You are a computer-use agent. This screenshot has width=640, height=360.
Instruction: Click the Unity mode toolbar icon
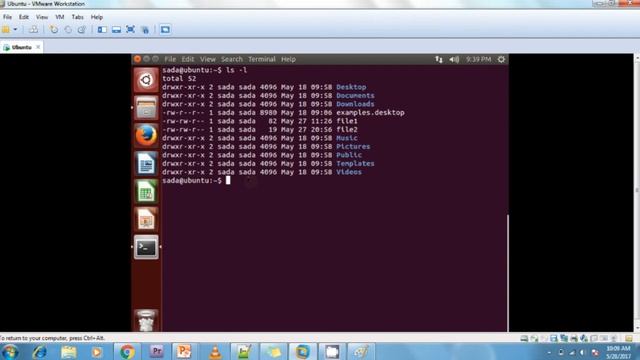[145, 29]
